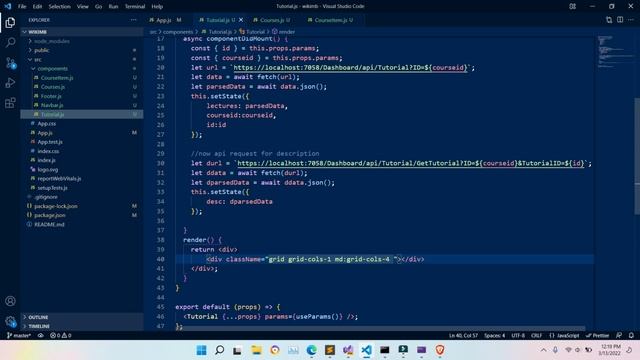Collapse the src folder
This screenshot has width=640, height=360.
pyautogui.click(x=82, y=59)
